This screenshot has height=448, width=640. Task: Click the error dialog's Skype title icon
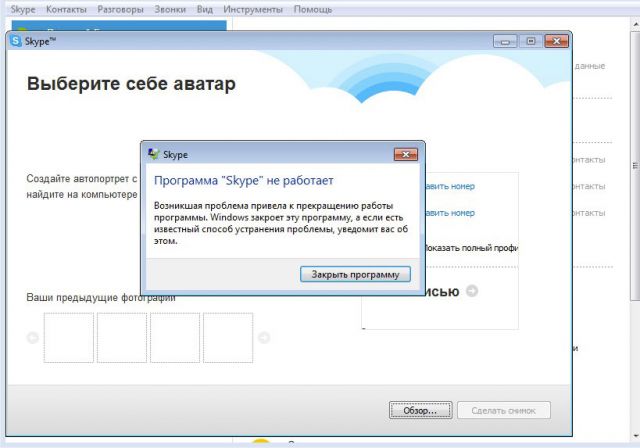coord(154,154)
